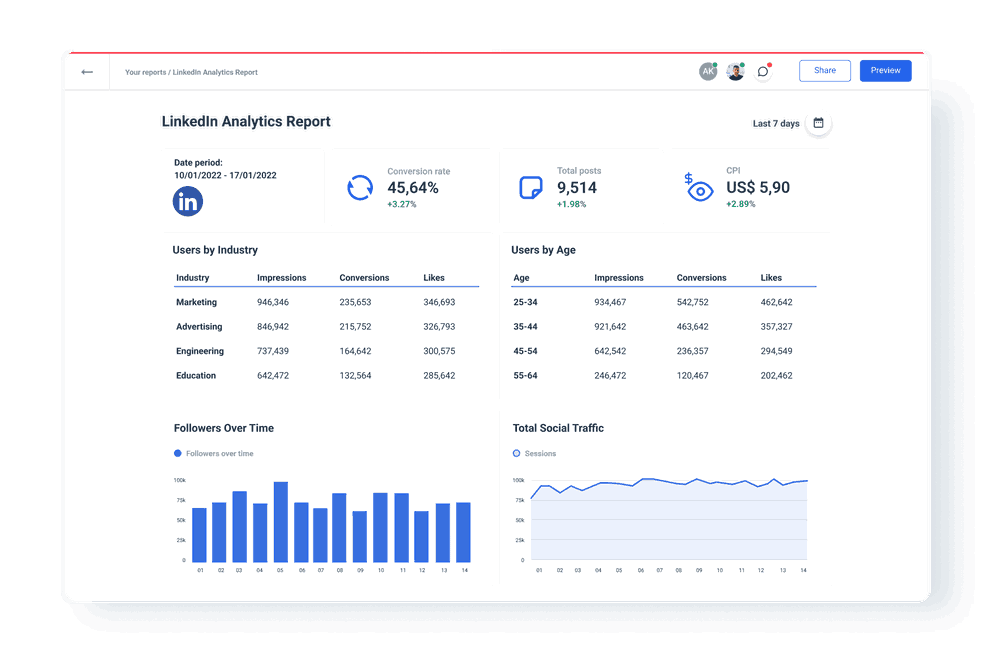
Task: Select the LinkedIn Analytics Report breadcrumb
Action: (x=213, y=72)
